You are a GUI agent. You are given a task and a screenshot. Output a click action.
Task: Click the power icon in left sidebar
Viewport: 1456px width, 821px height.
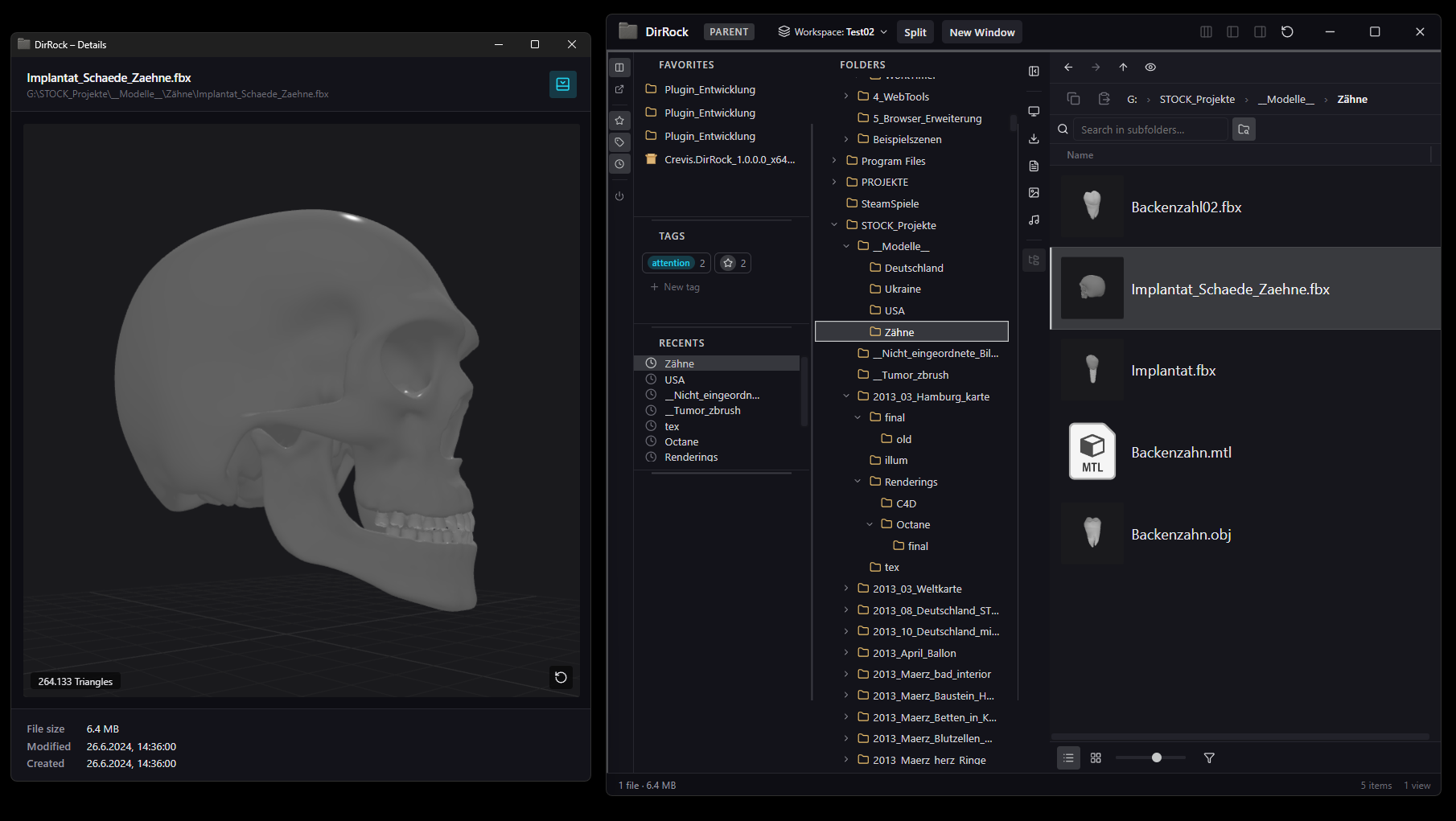[619, 196]
